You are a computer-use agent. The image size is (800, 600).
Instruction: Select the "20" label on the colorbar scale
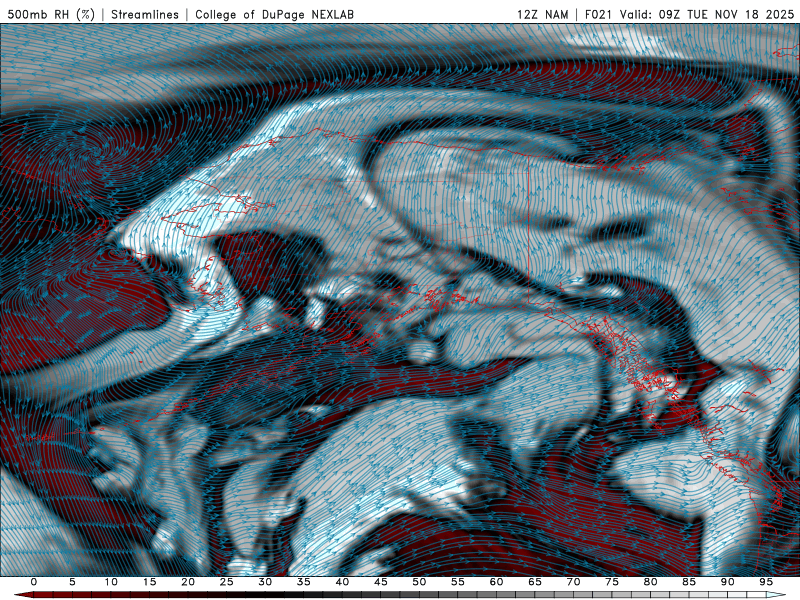click(188, 582)
